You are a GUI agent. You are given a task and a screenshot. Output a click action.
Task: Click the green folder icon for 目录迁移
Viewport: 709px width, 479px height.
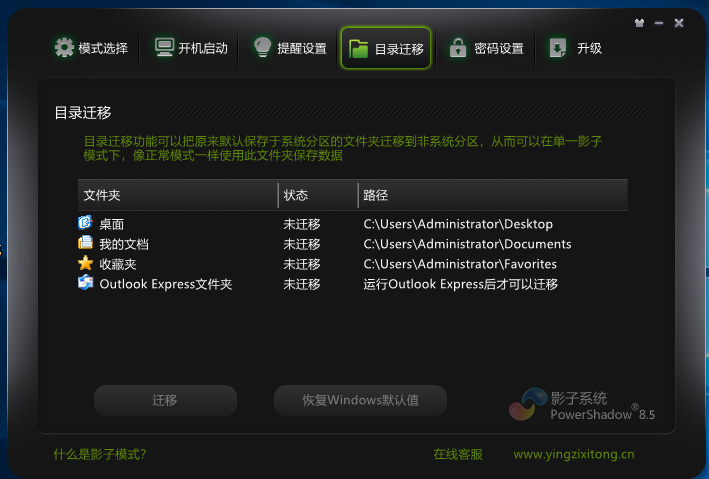(359, 48)
